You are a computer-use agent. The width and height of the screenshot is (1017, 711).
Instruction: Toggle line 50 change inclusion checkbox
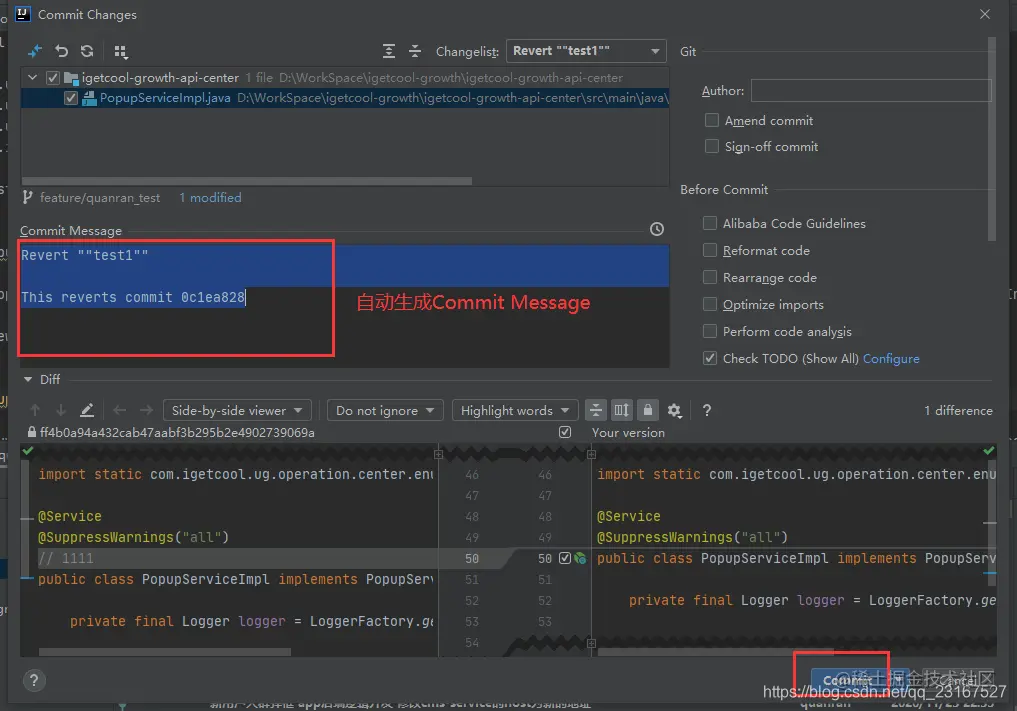564,558
